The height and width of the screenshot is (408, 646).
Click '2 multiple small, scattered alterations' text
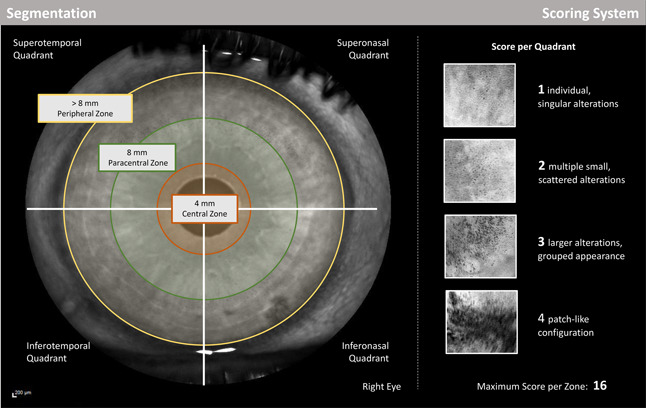click(581, 173)
